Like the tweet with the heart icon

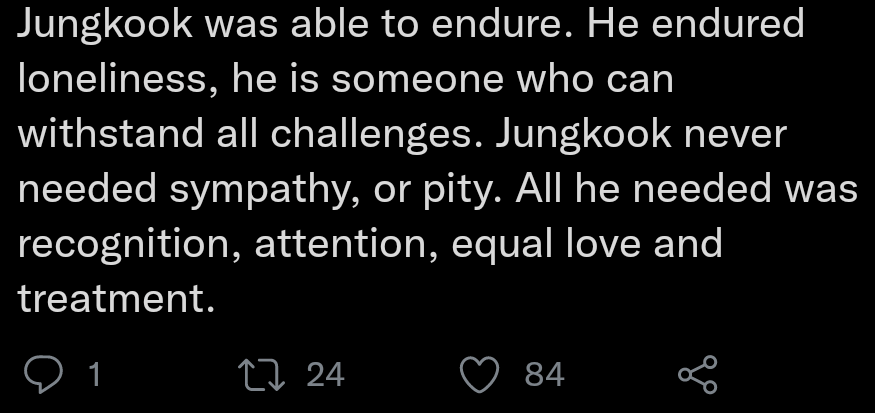pos(481,374)
